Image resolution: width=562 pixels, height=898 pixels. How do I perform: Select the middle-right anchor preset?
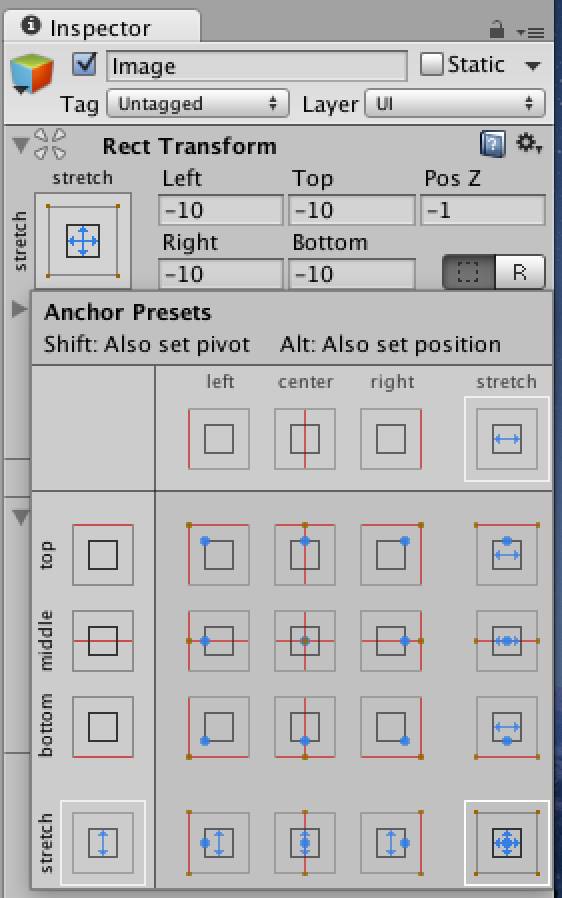[x=391, y=641]
